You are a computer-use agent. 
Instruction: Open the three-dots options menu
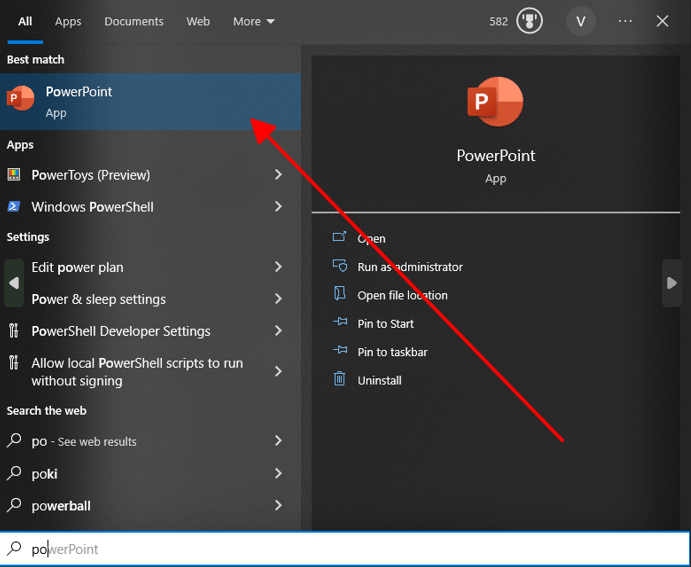tap(626, 21)
